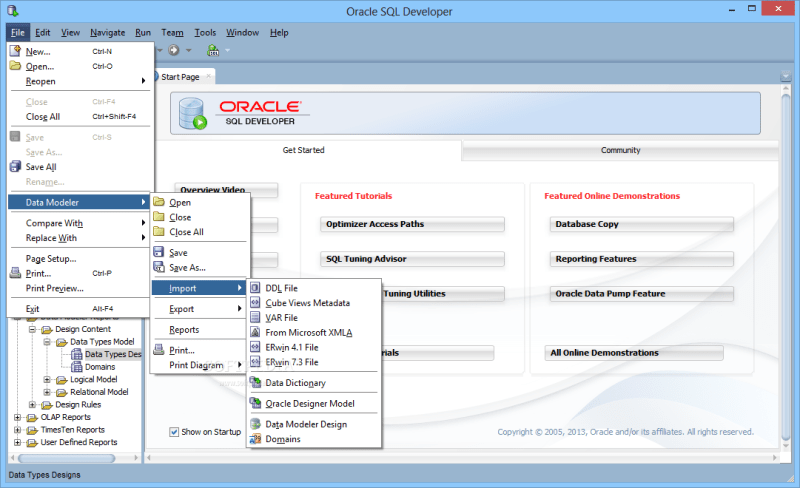Close the Start Page tab
800x488 pixels.
(208, 76)
